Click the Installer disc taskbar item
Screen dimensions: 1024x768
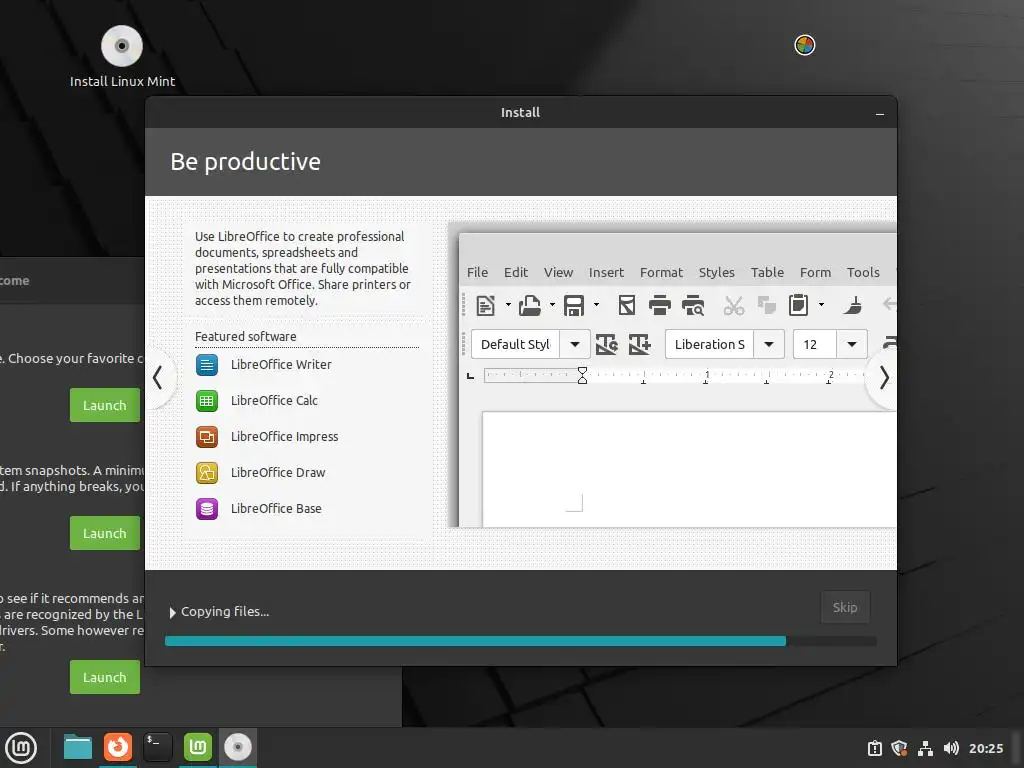click(x=238, y=747)
